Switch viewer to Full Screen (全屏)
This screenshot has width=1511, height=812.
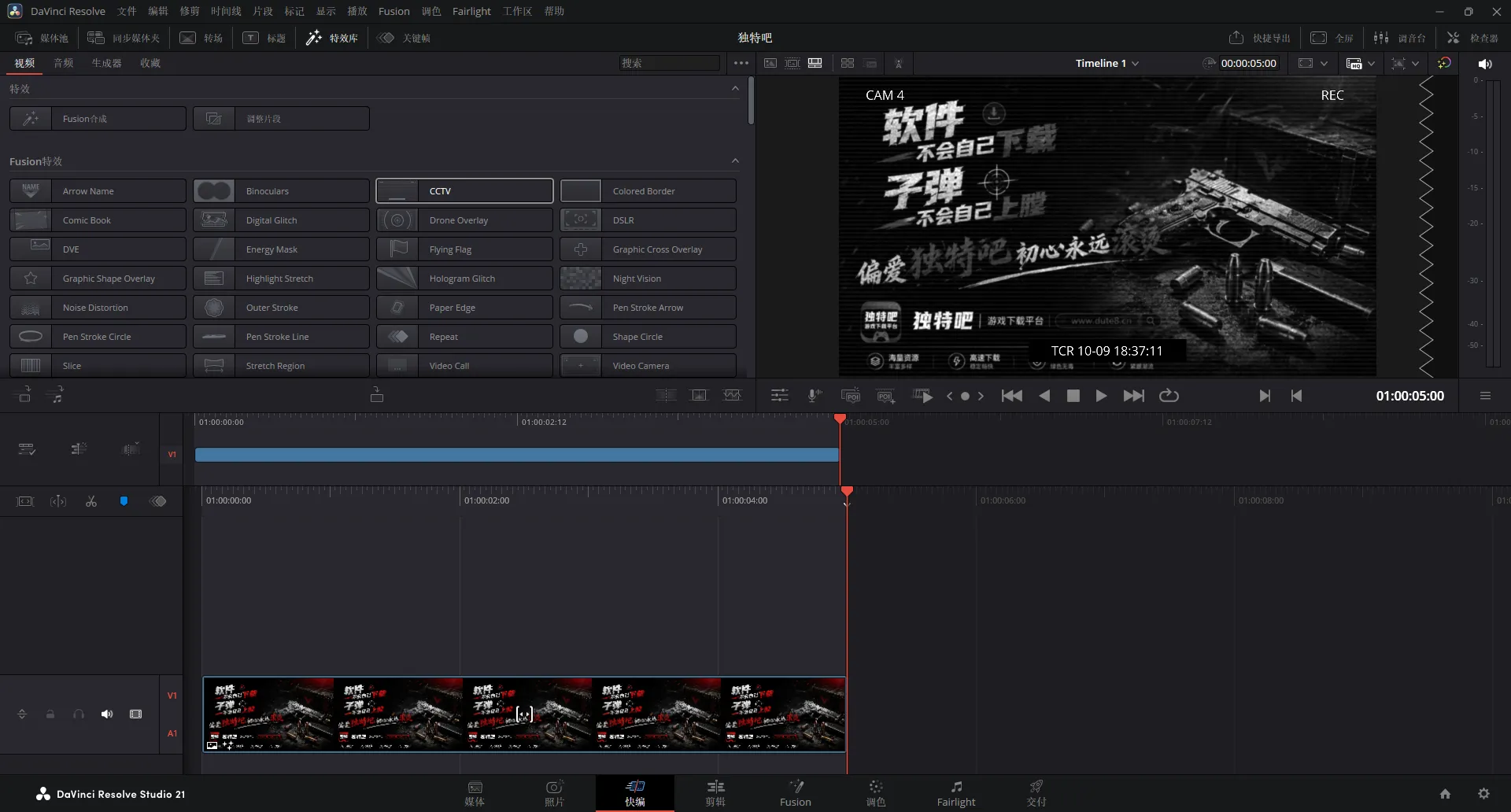coord(1332,38)
